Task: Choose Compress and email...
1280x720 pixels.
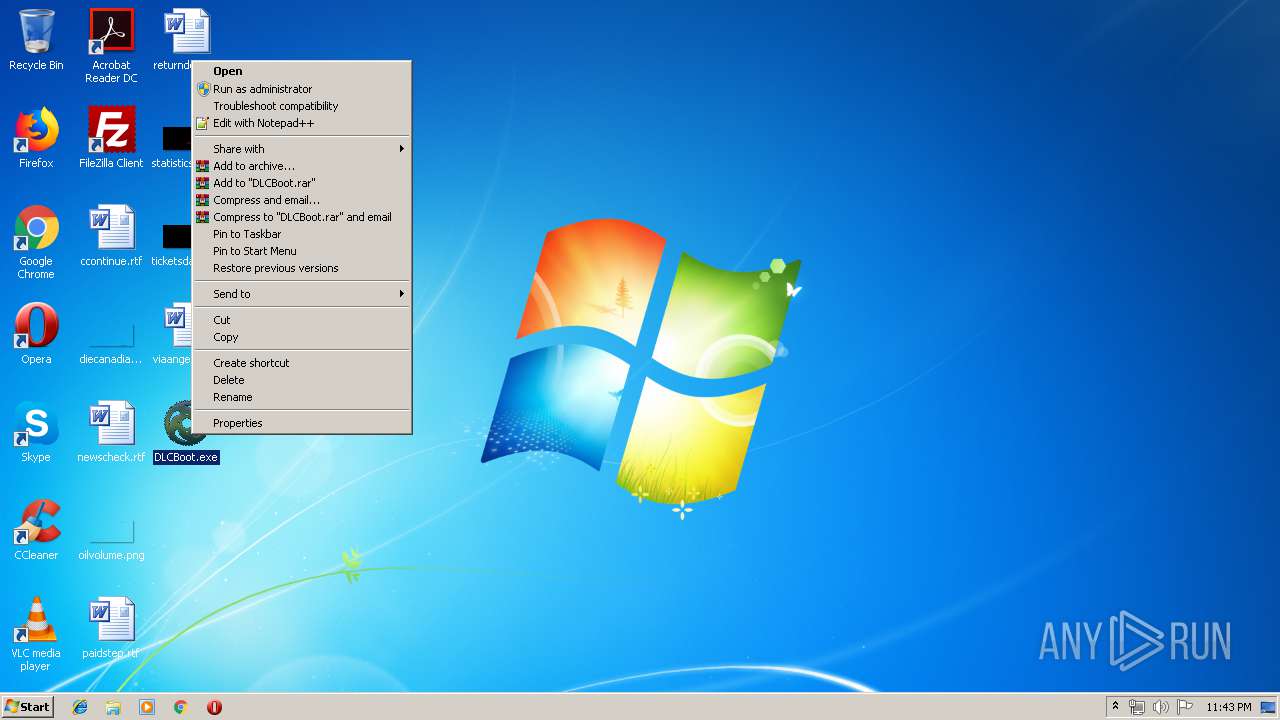Action: 302,200
